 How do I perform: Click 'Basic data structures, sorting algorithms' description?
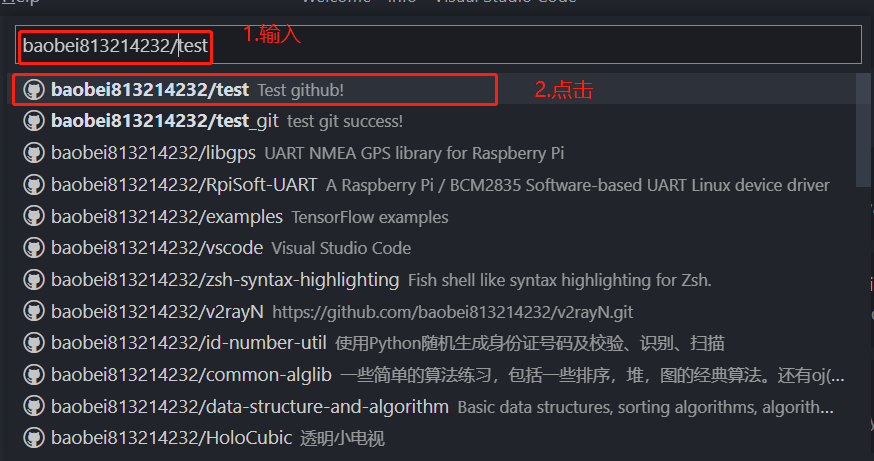pos(645,406)
